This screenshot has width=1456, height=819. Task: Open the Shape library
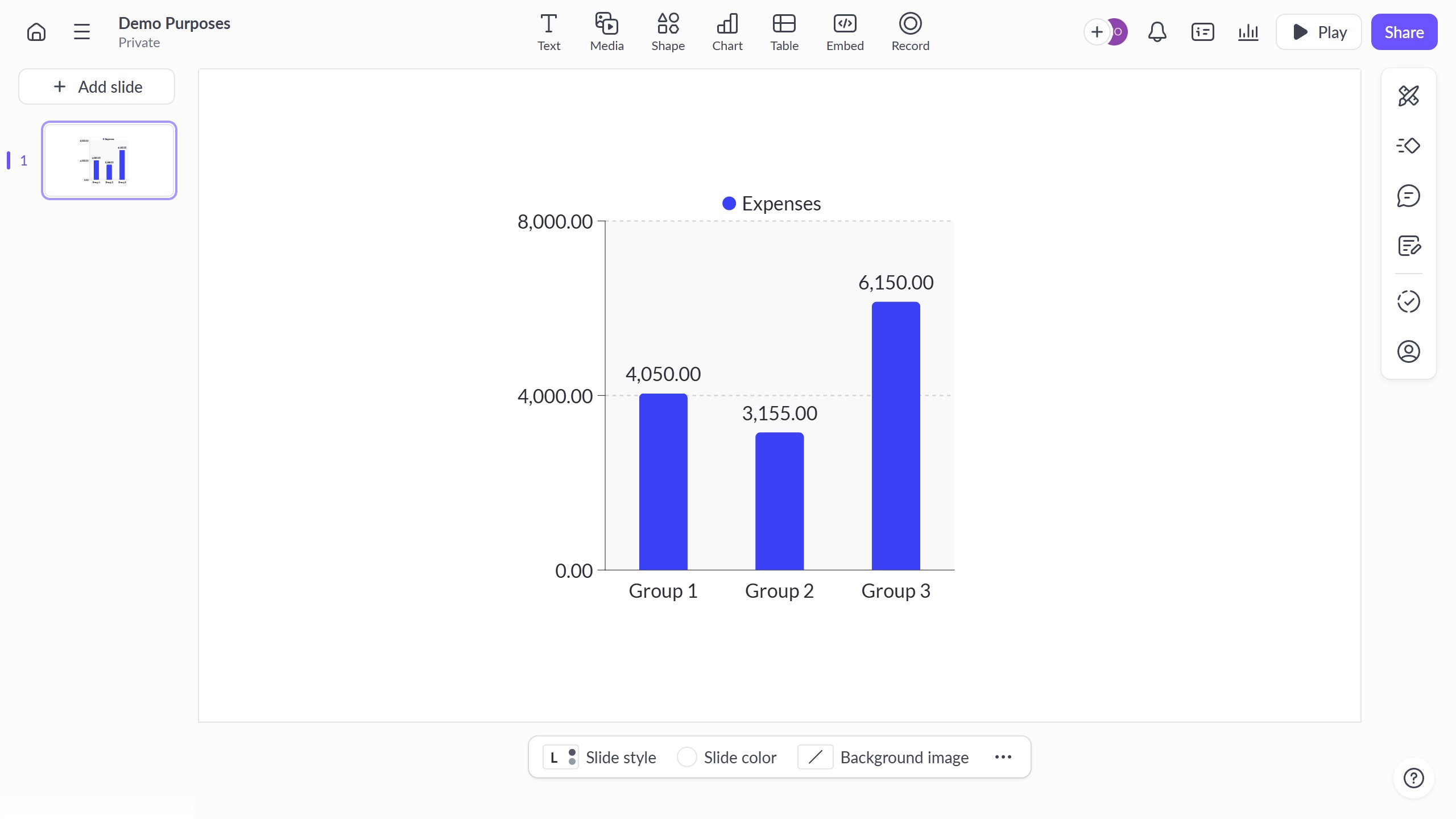668,31
